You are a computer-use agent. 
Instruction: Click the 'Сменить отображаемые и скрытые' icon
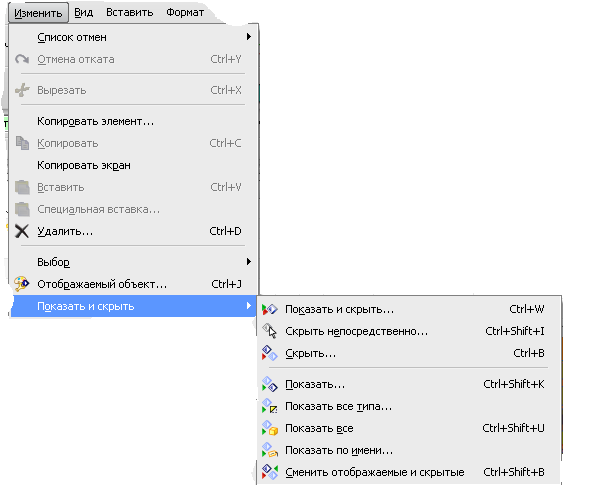tap(270, 472)
